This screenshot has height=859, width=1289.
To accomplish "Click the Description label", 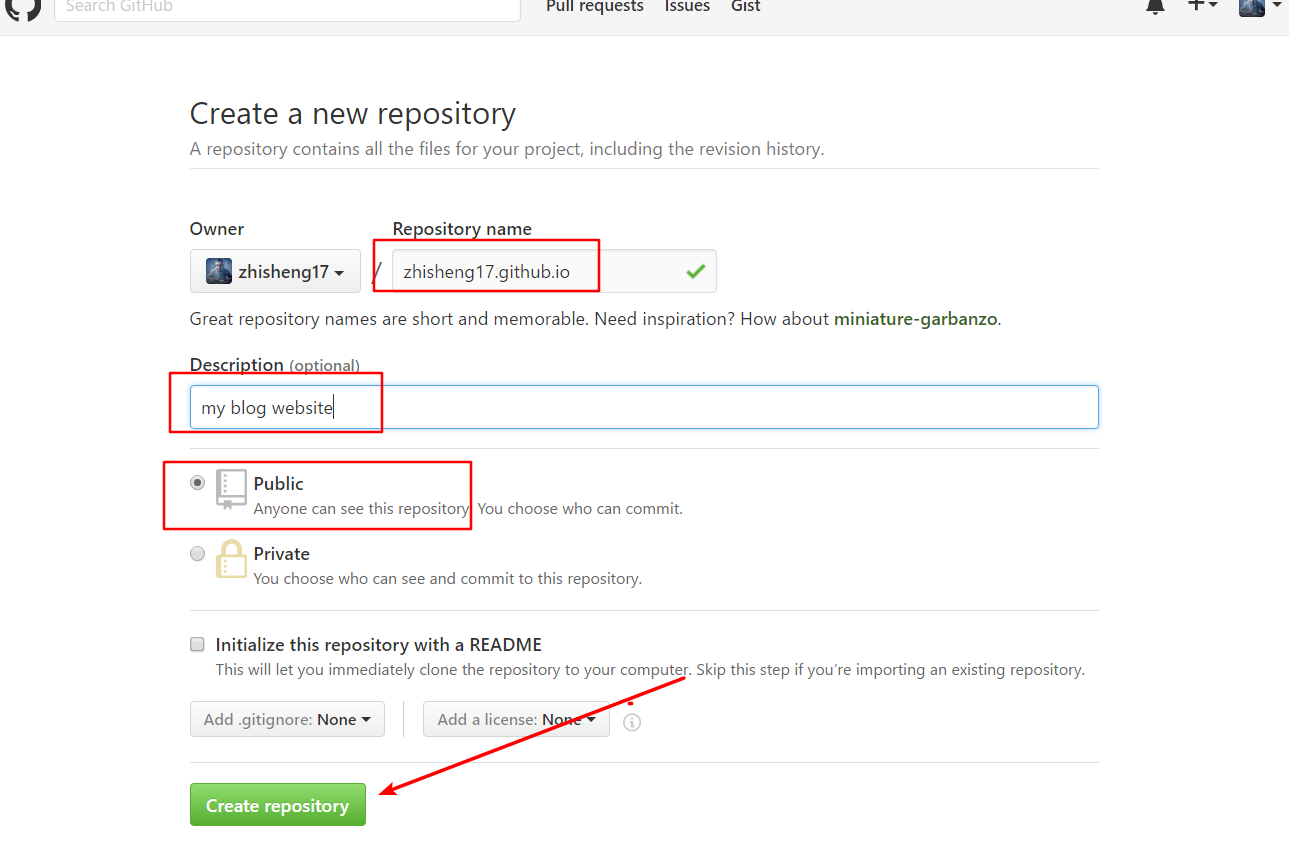I will pos(237,365).
